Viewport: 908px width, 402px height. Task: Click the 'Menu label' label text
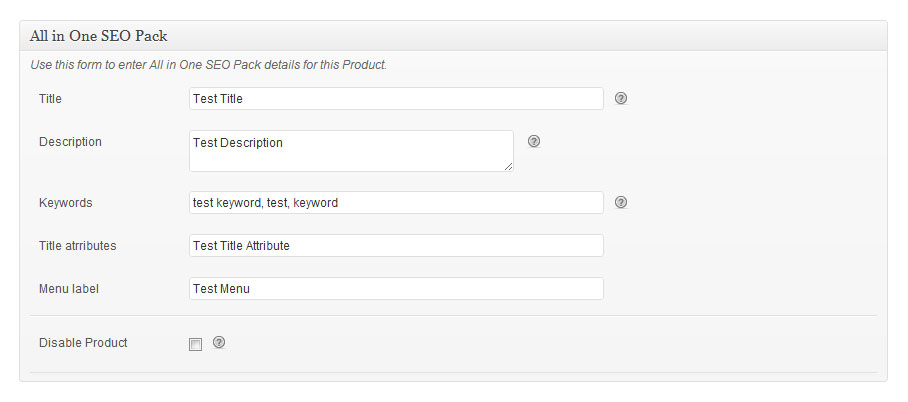point(69,289)
